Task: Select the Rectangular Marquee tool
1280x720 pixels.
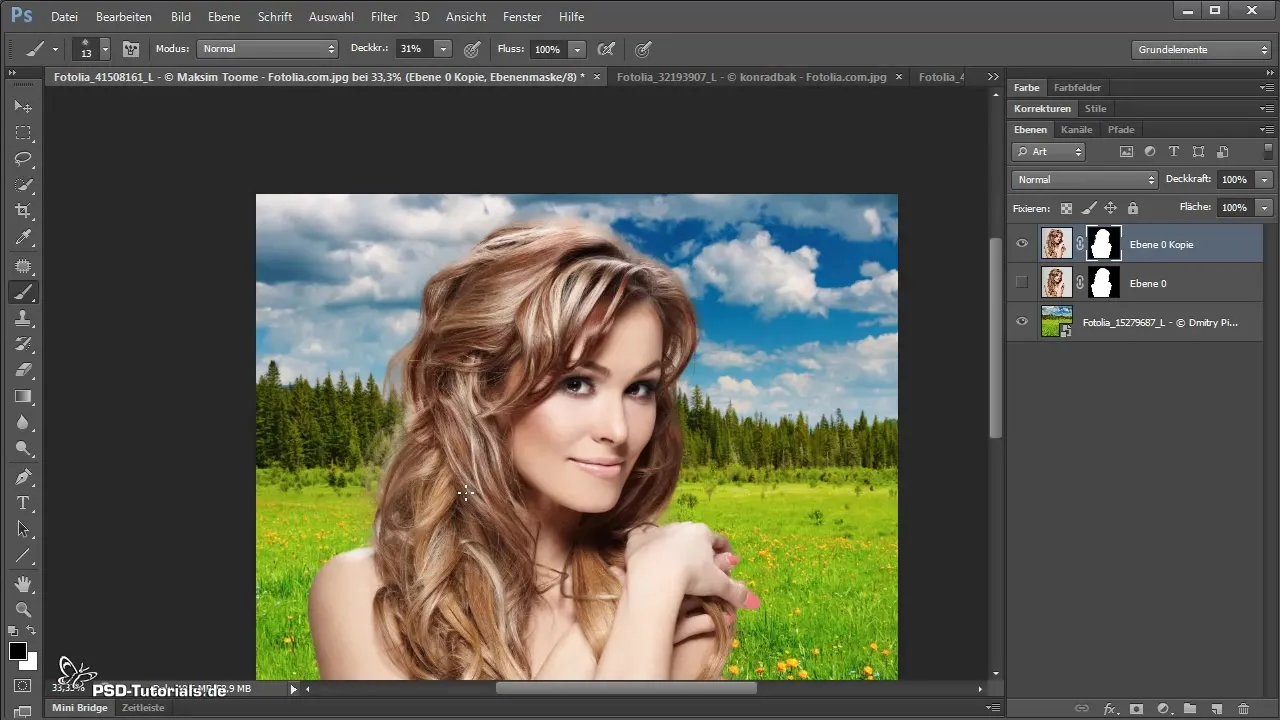Action: (23, 132)
